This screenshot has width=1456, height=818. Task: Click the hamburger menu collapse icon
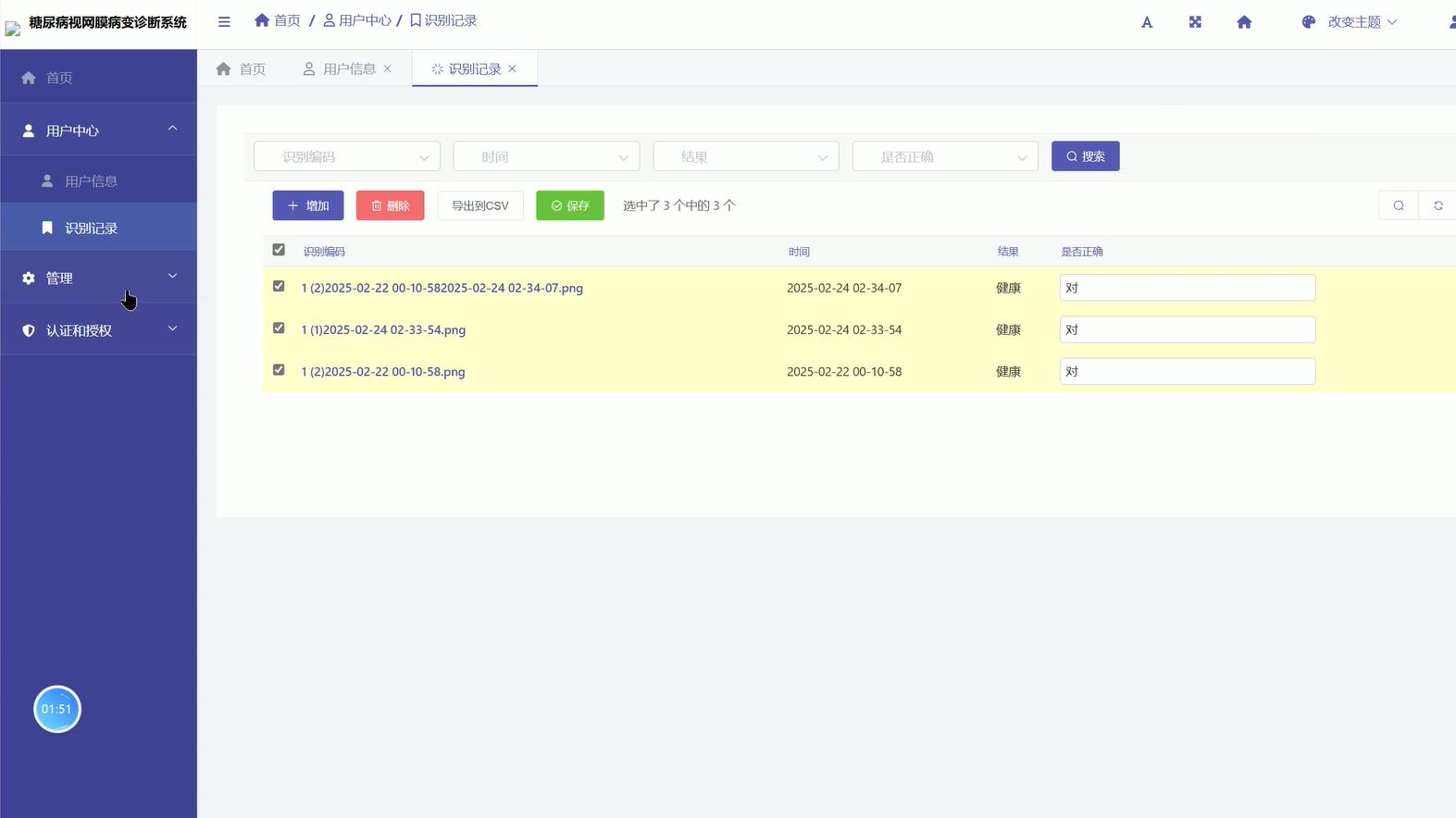224,21
